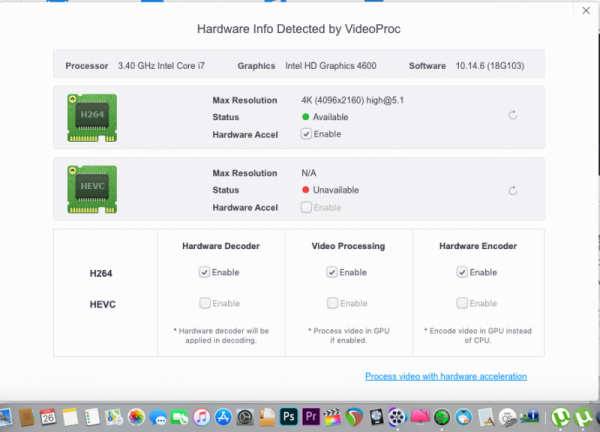The height and width of the screenshot is (432, 600).
Task: Open Notes from the Dock
Action: (70, 417)
